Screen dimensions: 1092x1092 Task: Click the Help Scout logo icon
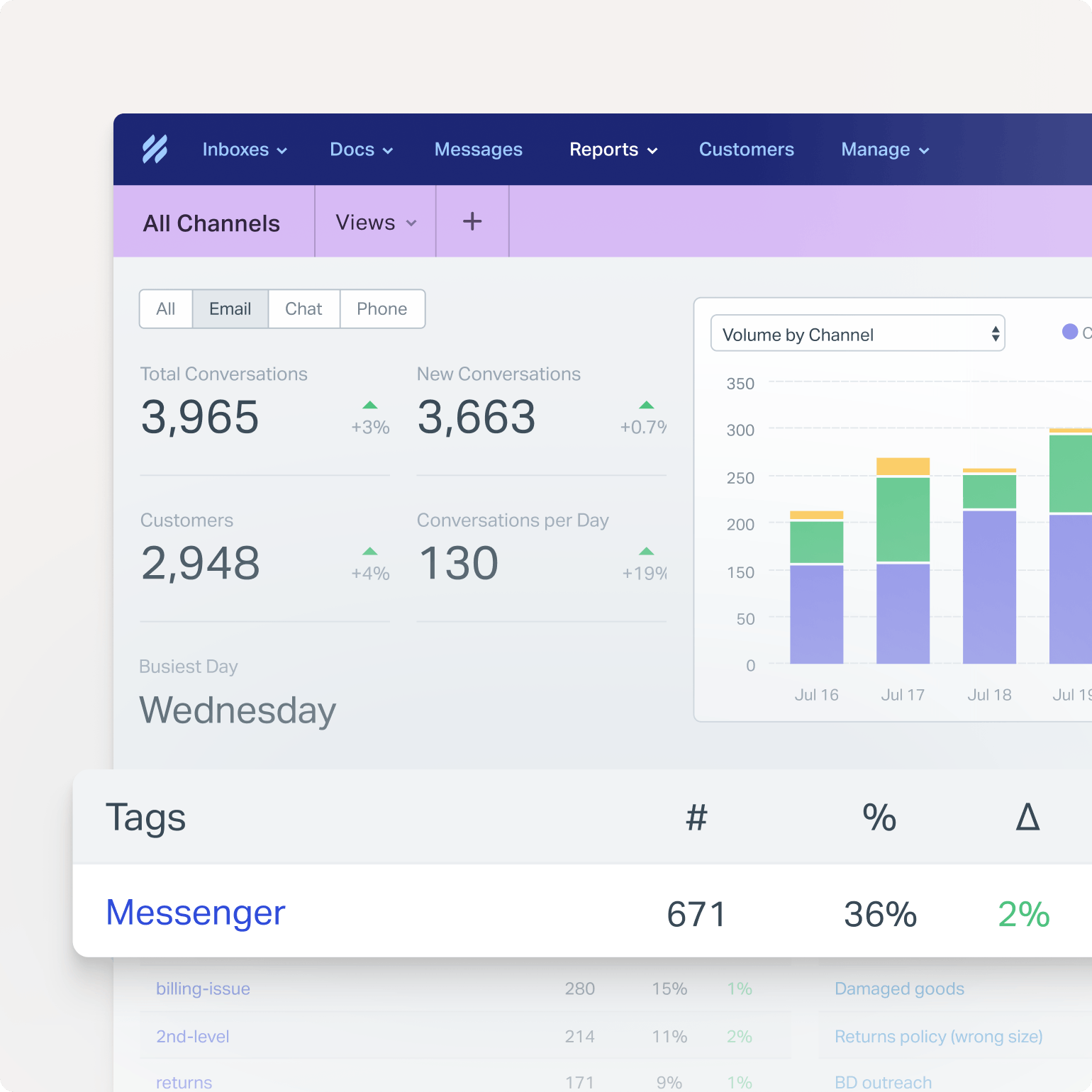click(155, 149)
